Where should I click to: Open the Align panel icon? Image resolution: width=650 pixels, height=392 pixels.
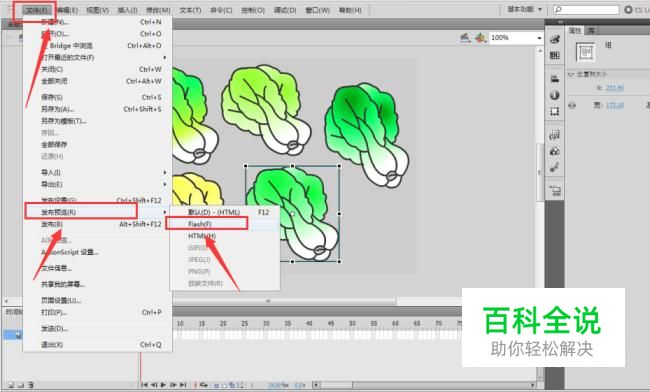point(555,79)
